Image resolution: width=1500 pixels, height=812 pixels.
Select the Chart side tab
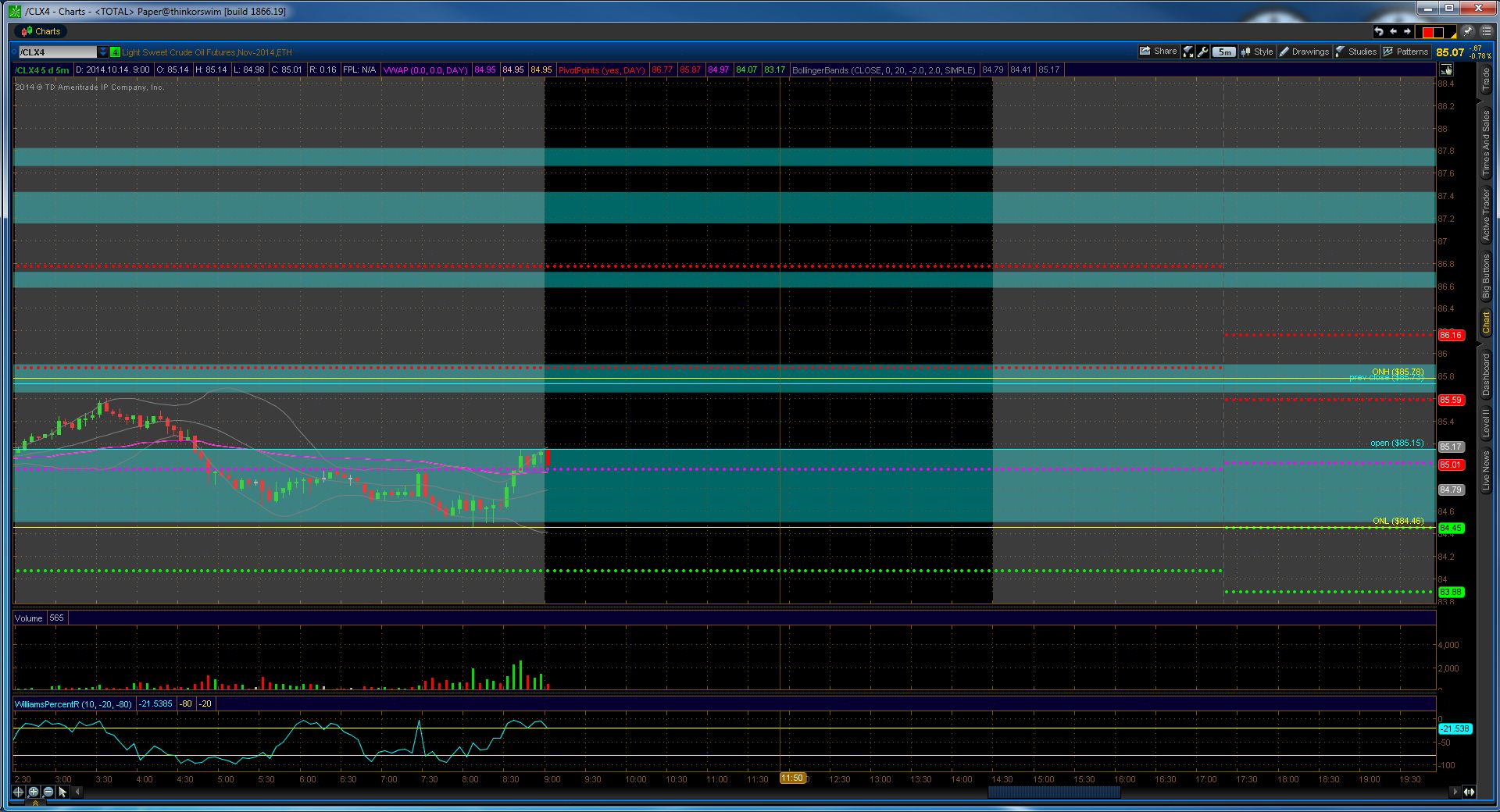pos(1485,323)
